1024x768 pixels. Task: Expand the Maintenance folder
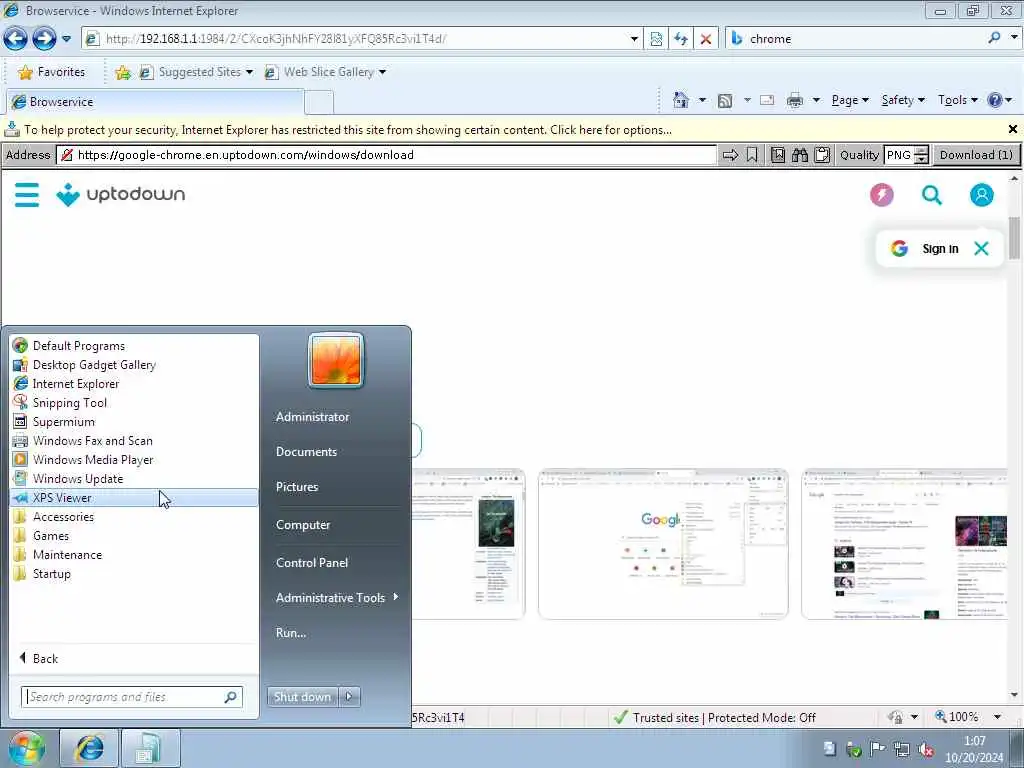(x=134, y=554)
